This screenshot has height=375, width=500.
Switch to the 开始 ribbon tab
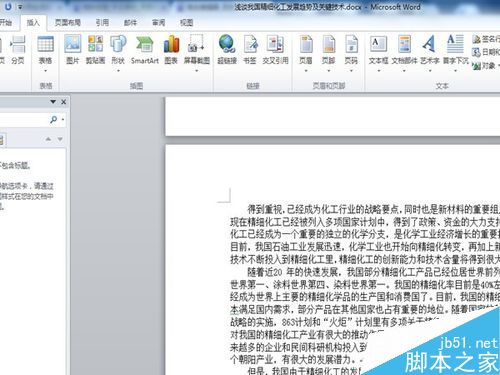(x=5, y=22)
